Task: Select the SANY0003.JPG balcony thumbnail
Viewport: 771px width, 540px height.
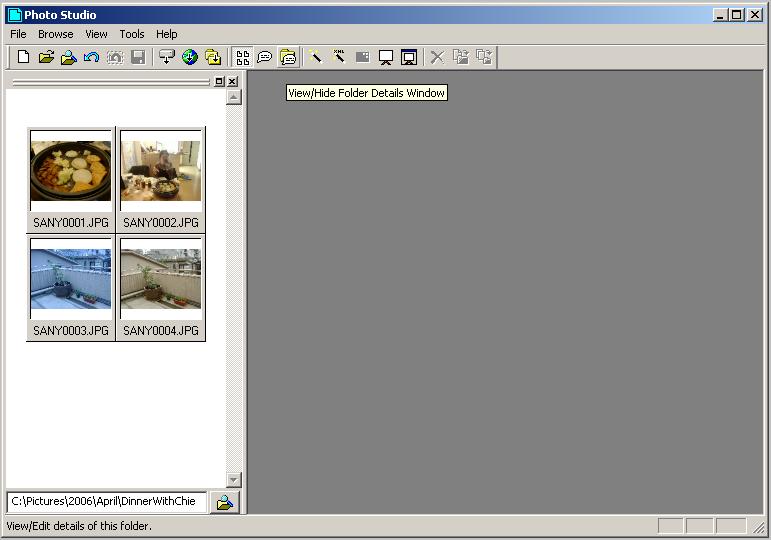Action: point(71,288)
